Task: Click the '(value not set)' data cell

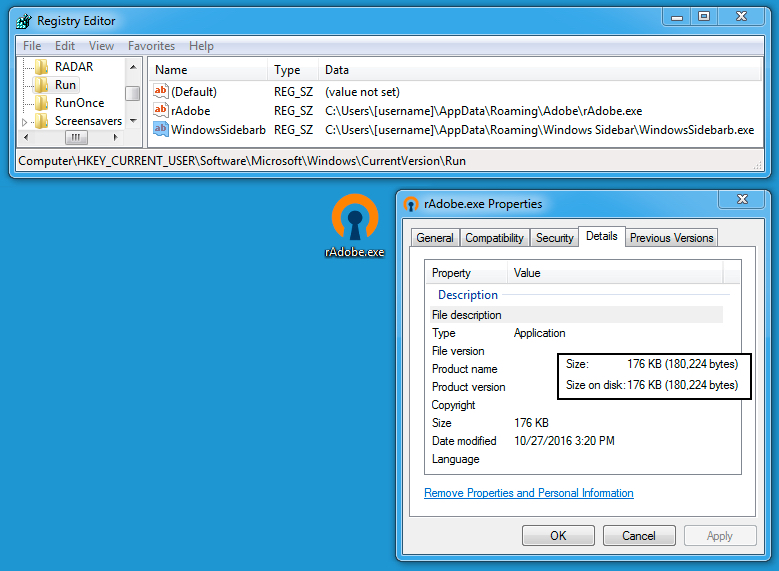Action: [x=362, y=92]
